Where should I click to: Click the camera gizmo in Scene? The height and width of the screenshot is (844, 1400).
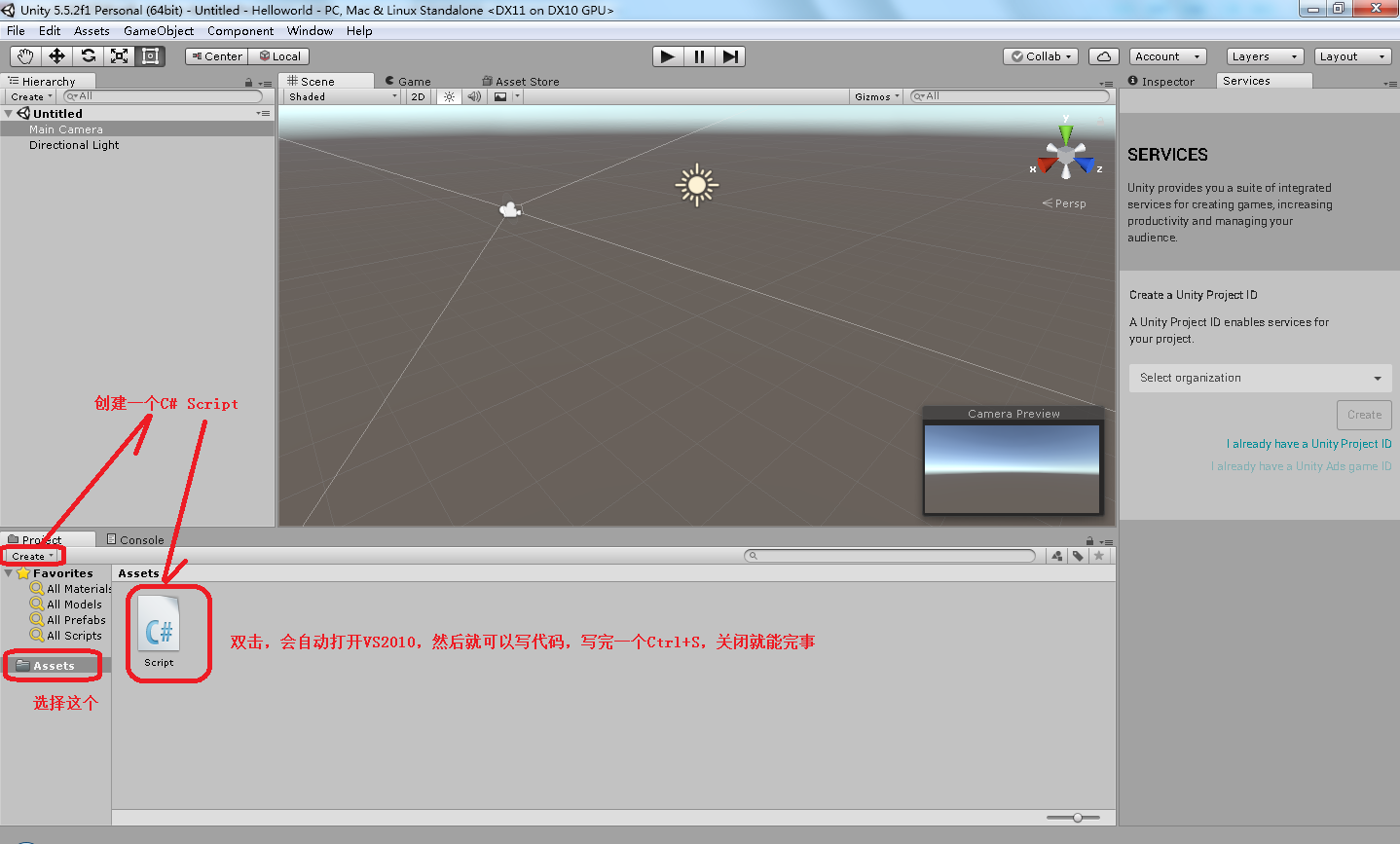(509, 209)
